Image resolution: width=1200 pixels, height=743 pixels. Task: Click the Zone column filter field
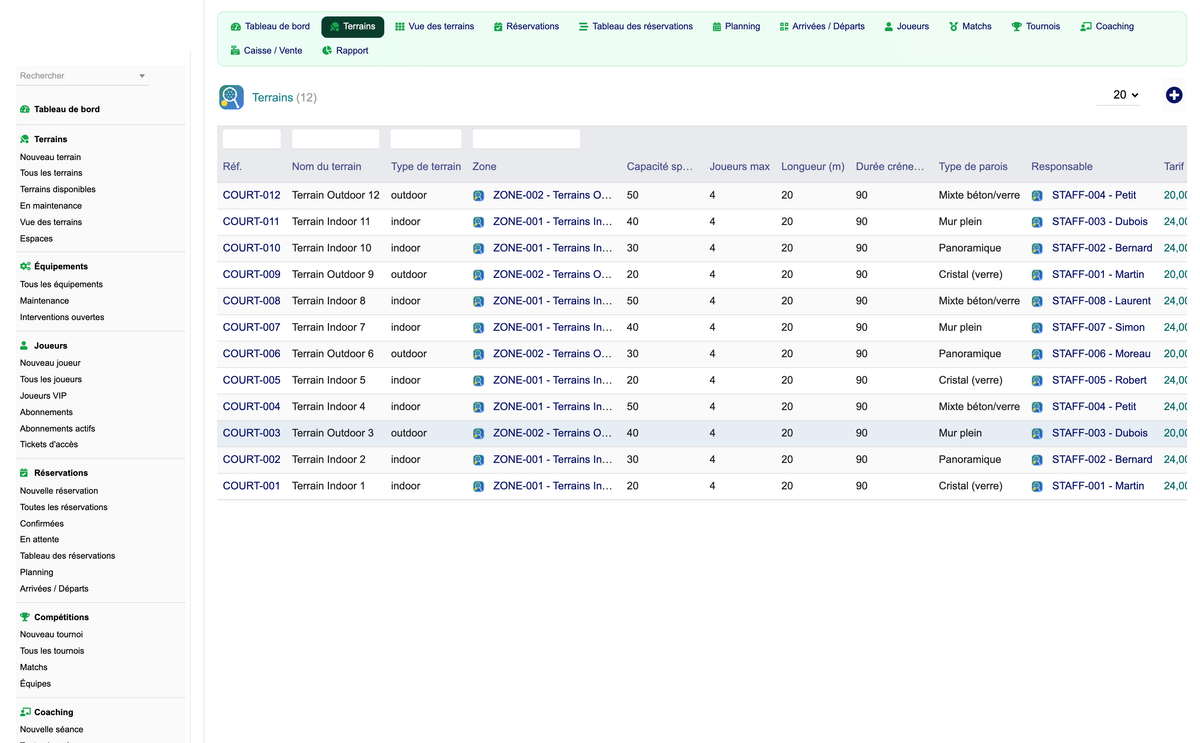click(526, 139)
